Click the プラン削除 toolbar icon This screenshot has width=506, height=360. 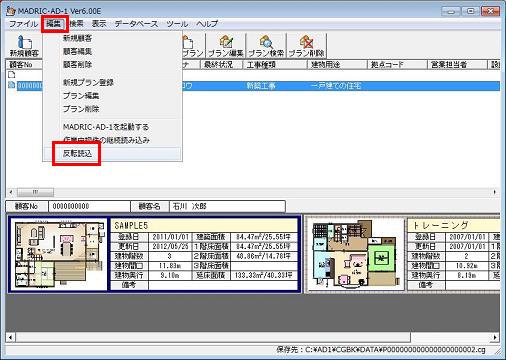[x=306, y=46]
